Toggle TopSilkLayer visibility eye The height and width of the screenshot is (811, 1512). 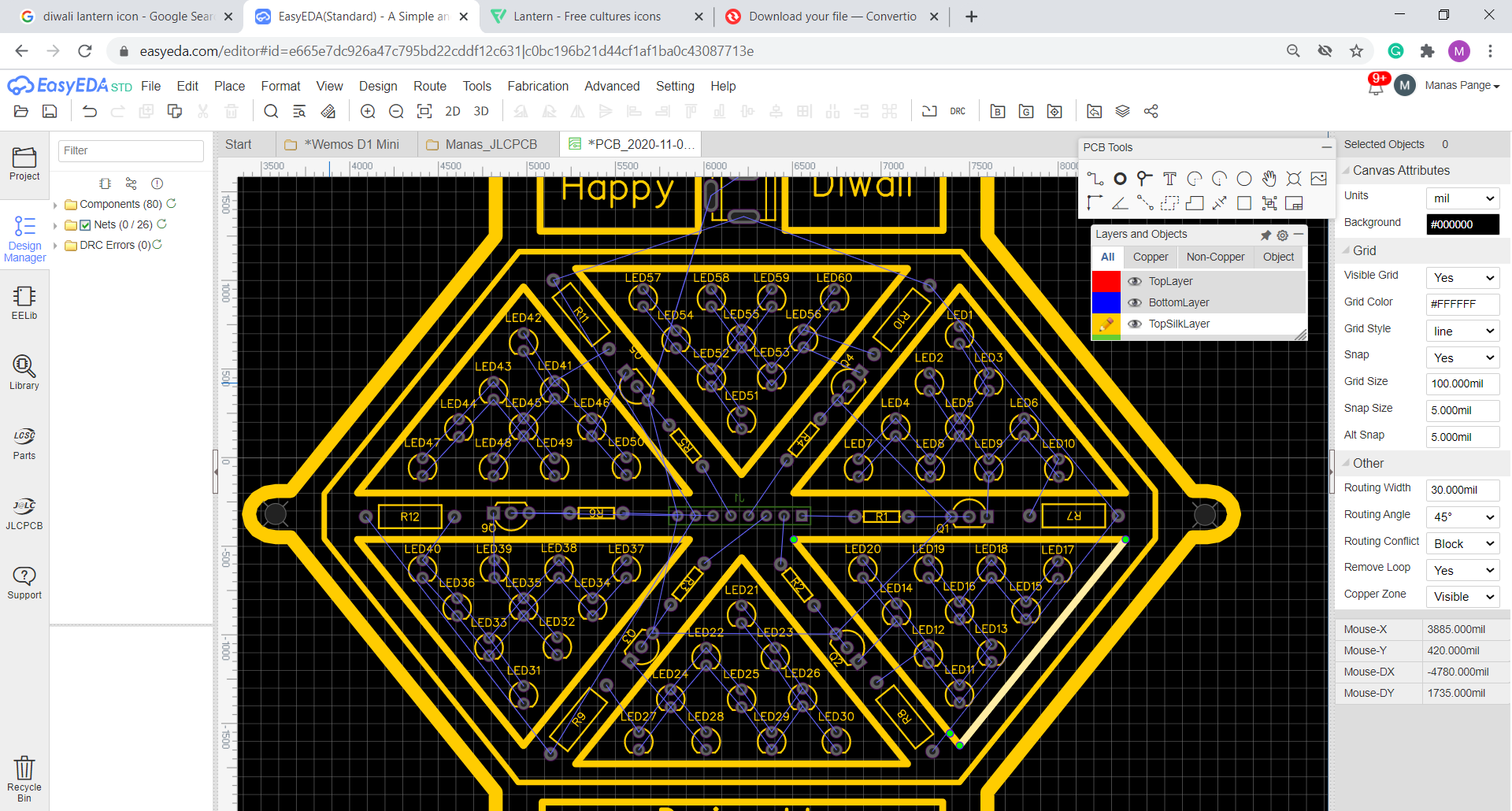1135,324
